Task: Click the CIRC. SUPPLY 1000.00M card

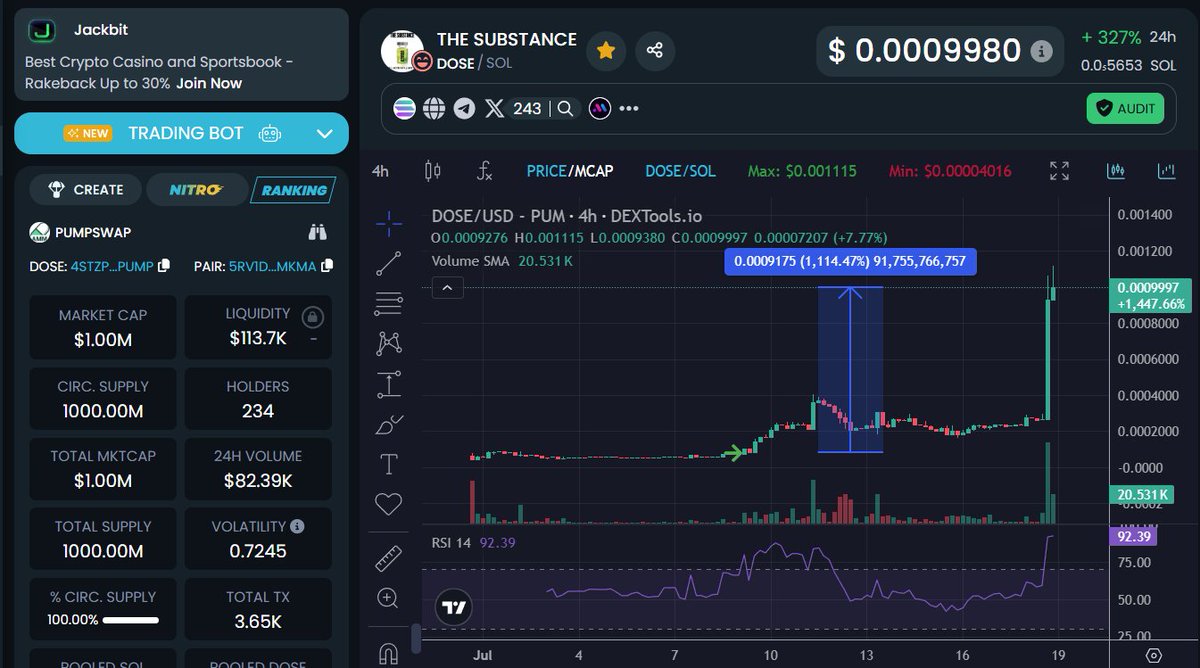Action: coord(103,398)
